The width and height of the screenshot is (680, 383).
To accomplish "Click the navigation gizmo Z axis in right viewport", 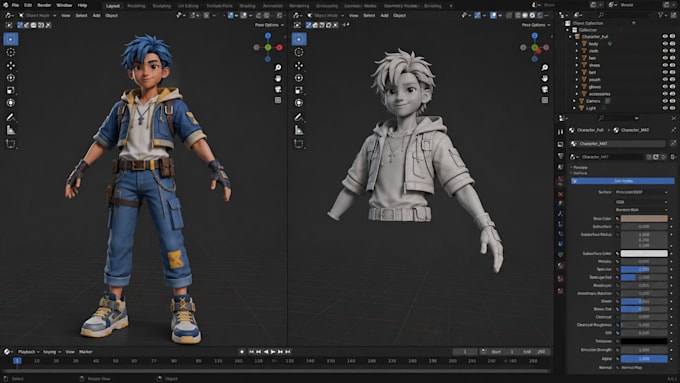I will point(535,36).
